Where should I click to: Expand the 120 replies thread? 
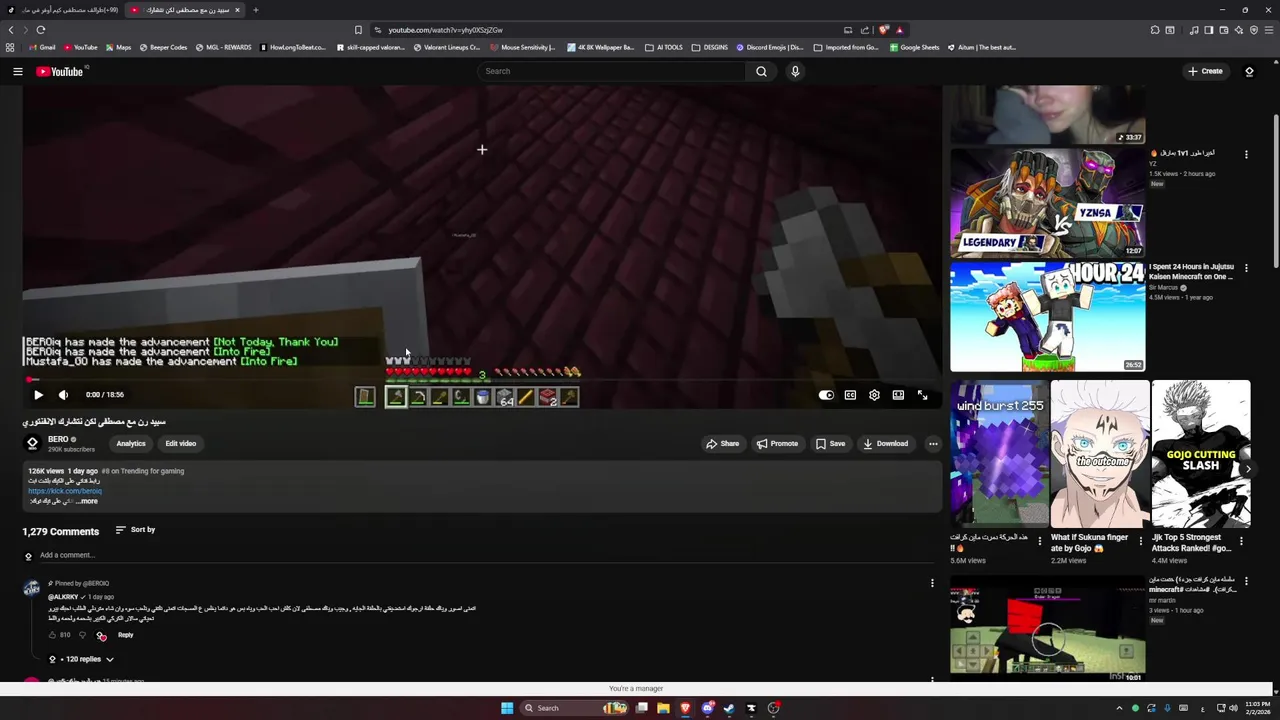[82, 659]
